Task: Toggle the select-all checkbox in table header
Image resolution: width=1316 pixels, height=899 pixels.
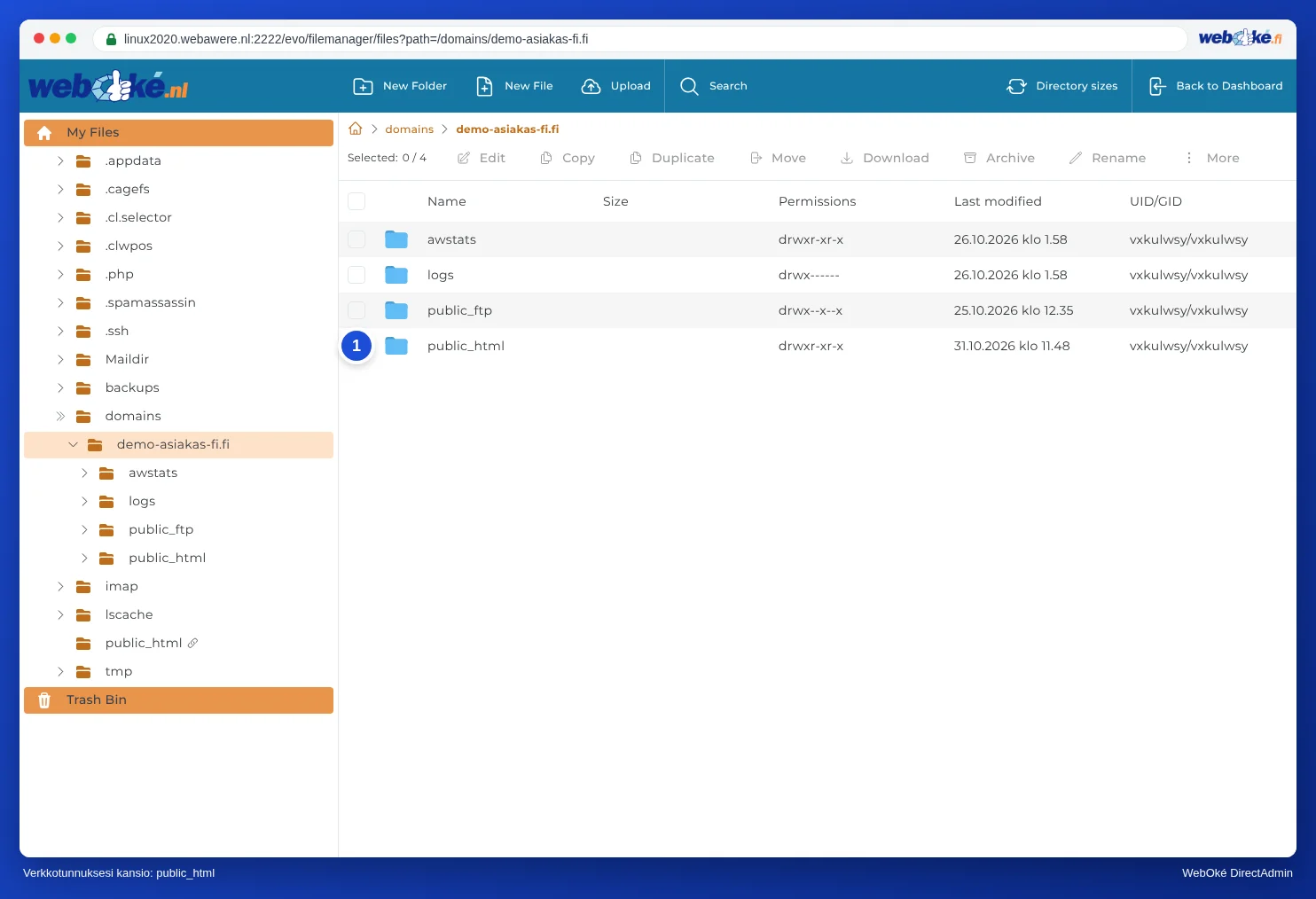Action: tap(356, 201)
